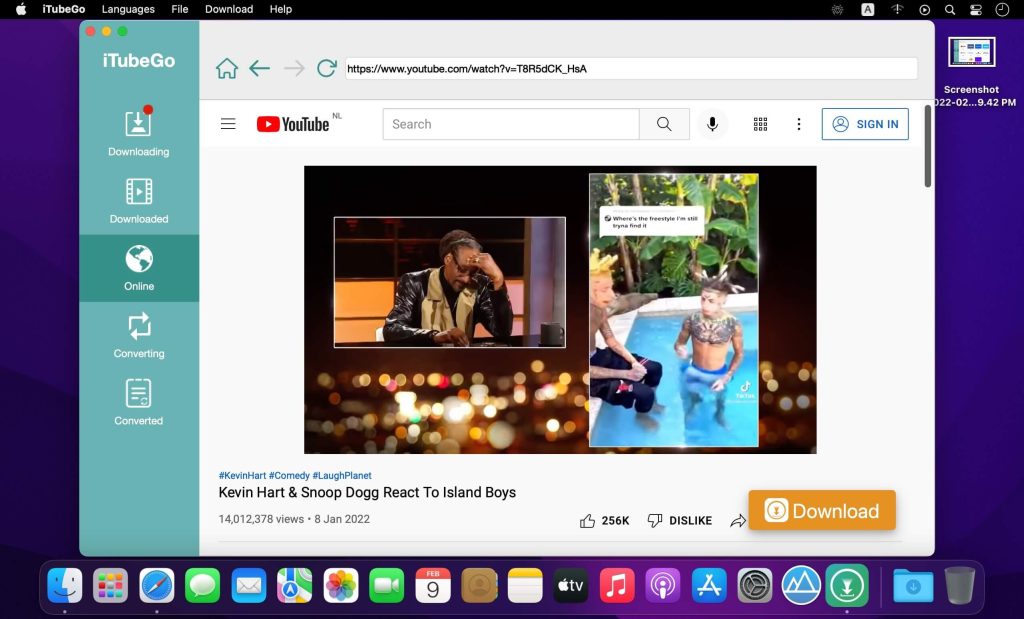Open the Download menu in the menu bar

[x=228, y=9]
